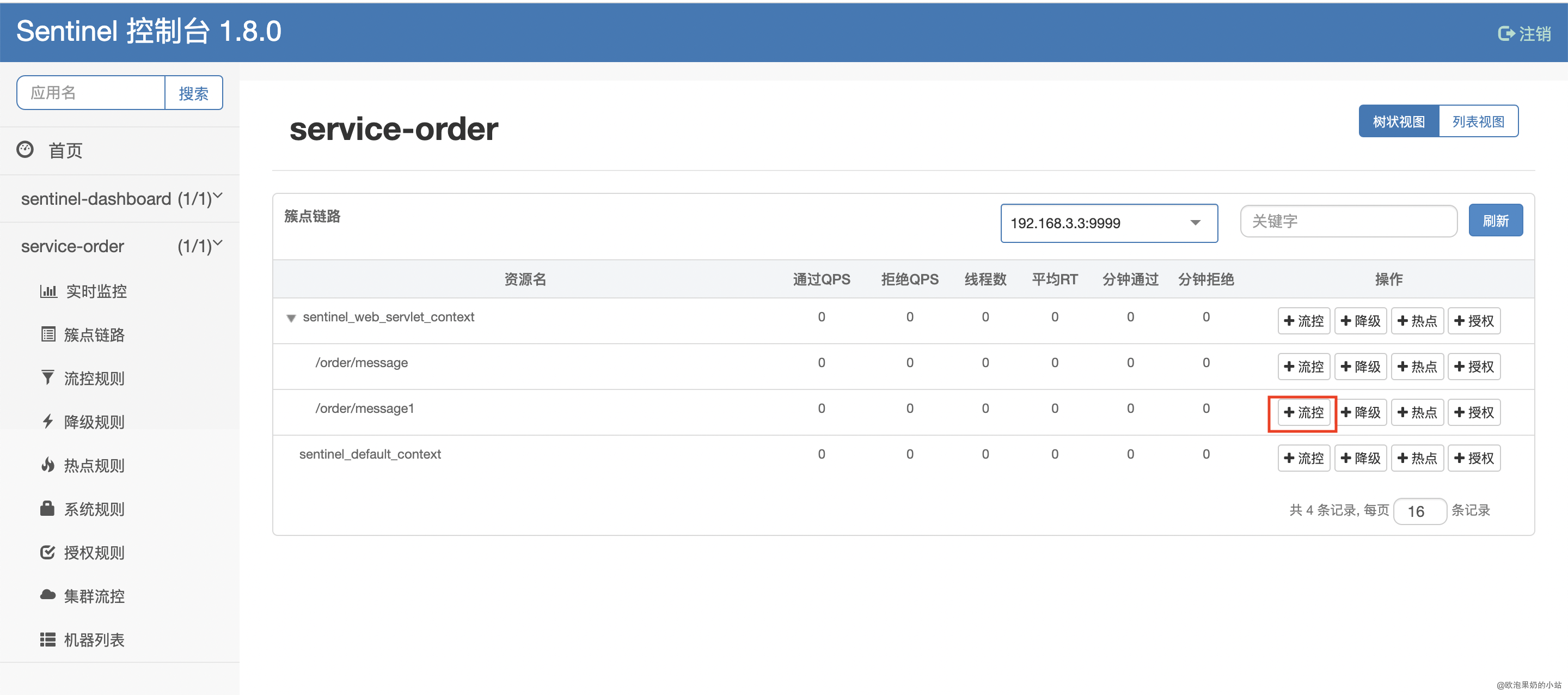
Task: Add 授权 rule for /order/message
Action: click(x=1474, y=367)
